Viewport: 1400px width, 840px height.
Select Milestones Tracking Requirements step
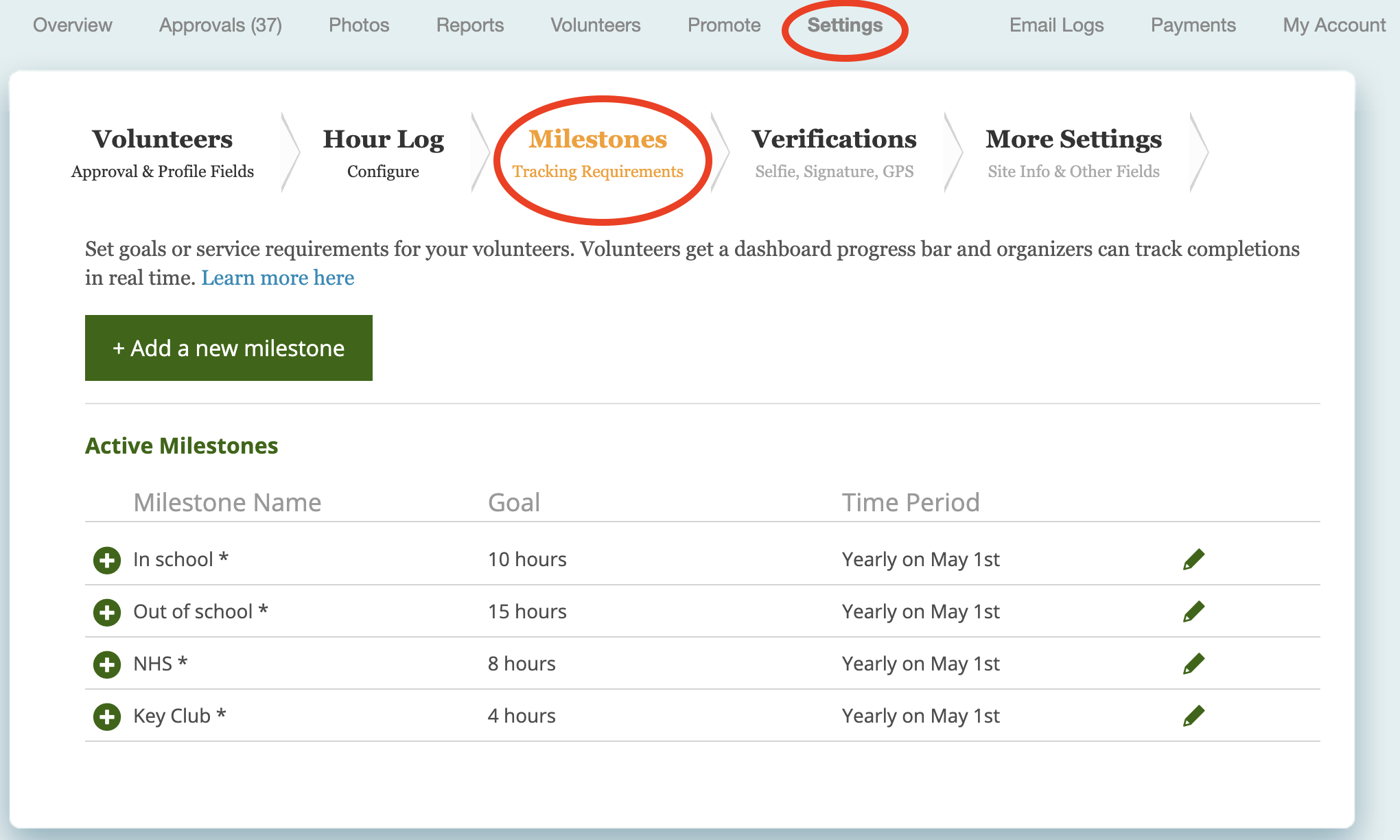pyautogui.click(x=598, y=153)
